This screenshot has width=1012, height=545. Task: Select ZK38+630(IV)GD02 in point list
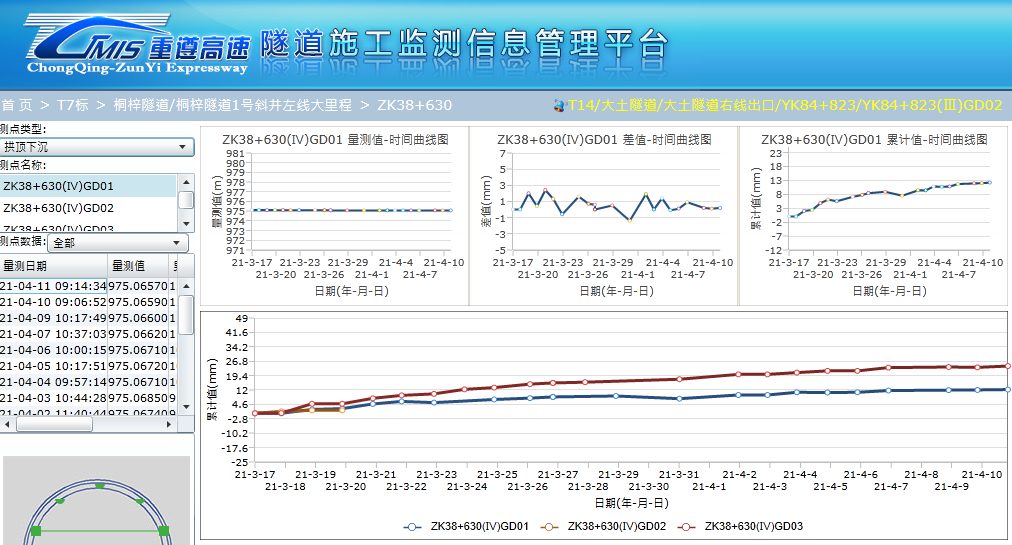pos(58,208)
